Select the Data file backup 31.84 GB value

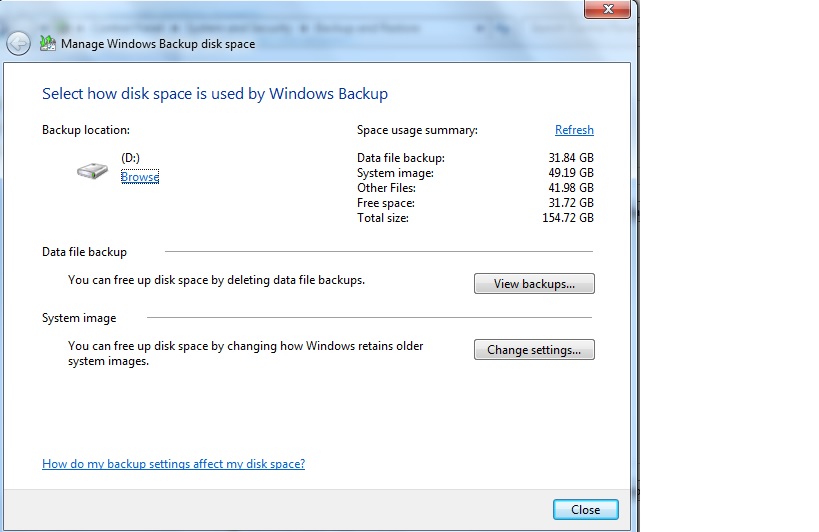571,158
